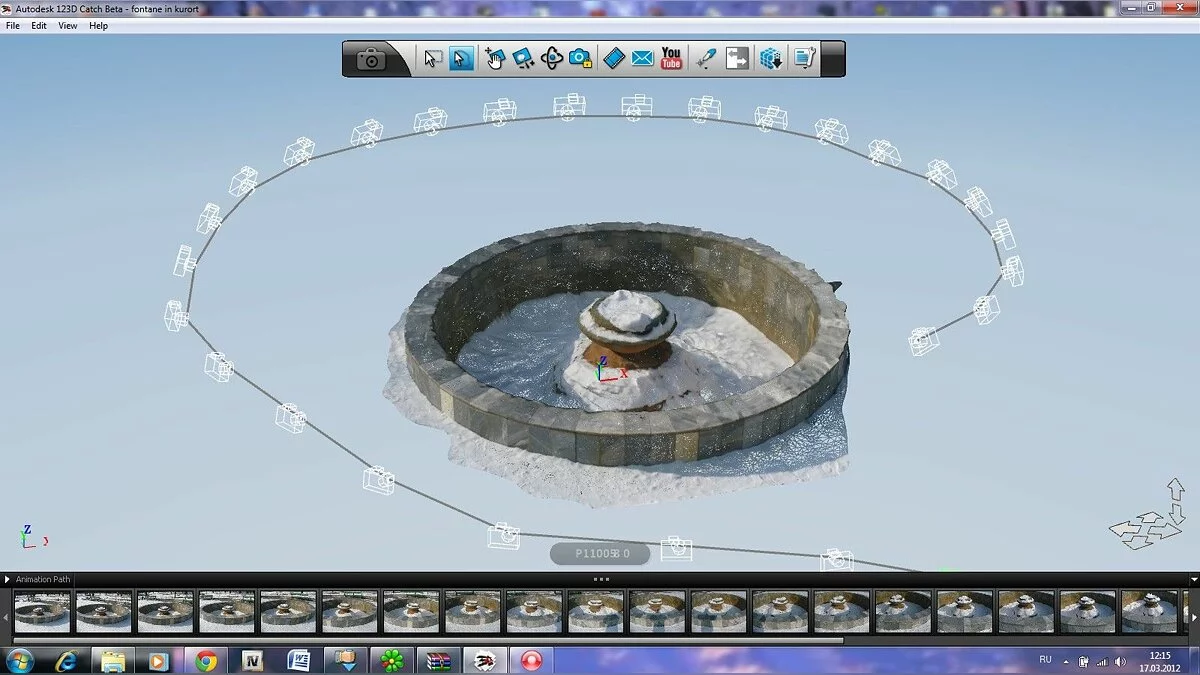
Task: Click the volume icon in the system tray
Action: point(1121,660)
